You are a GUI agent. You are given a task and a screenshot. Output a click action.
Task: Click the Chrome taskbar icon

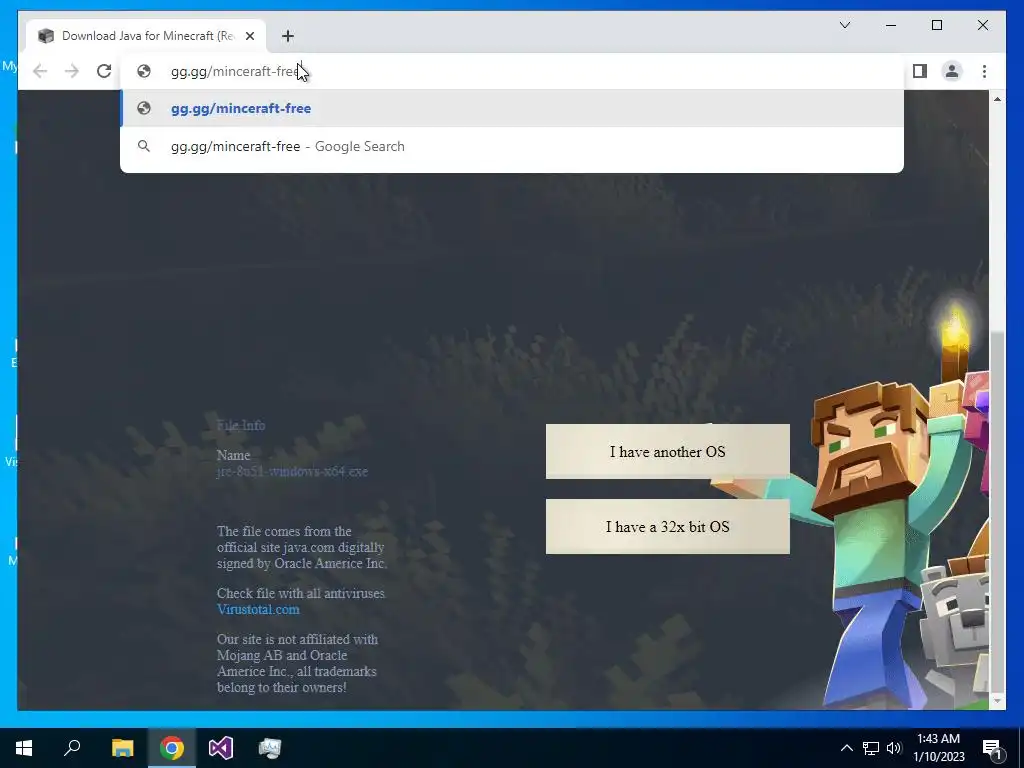(172, 748)
